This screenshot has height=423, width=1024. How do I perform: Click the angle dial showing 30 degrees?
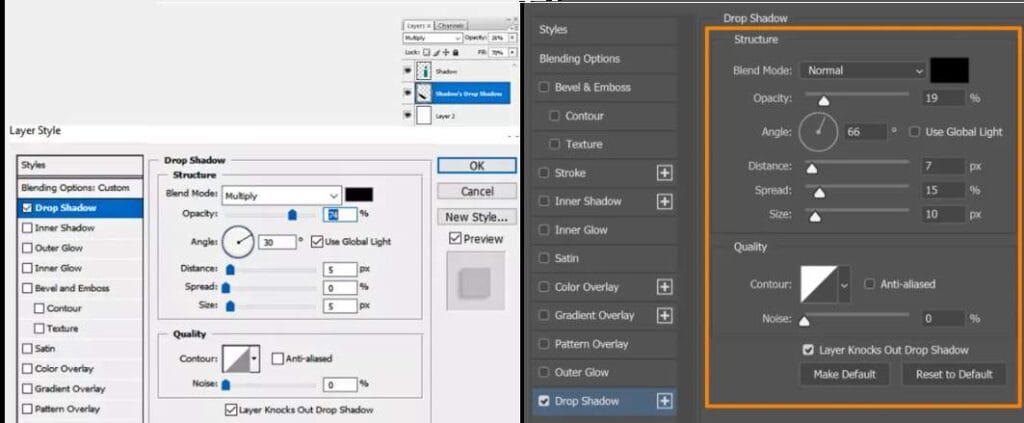(238, 242)
